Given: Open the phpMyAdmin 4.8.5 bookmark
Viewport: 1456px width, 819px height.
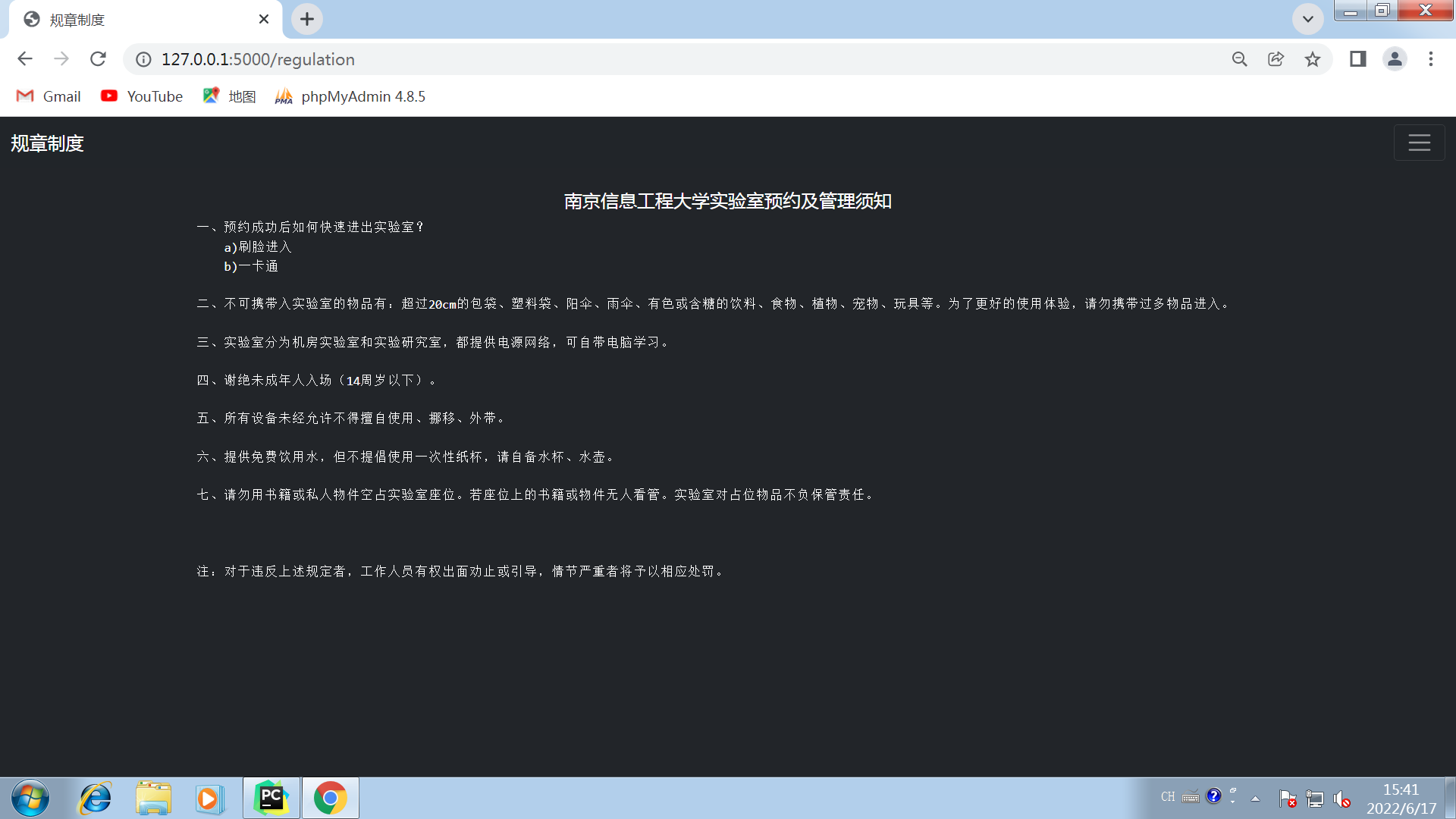Looking at the screenshot, I should (350, 96).
